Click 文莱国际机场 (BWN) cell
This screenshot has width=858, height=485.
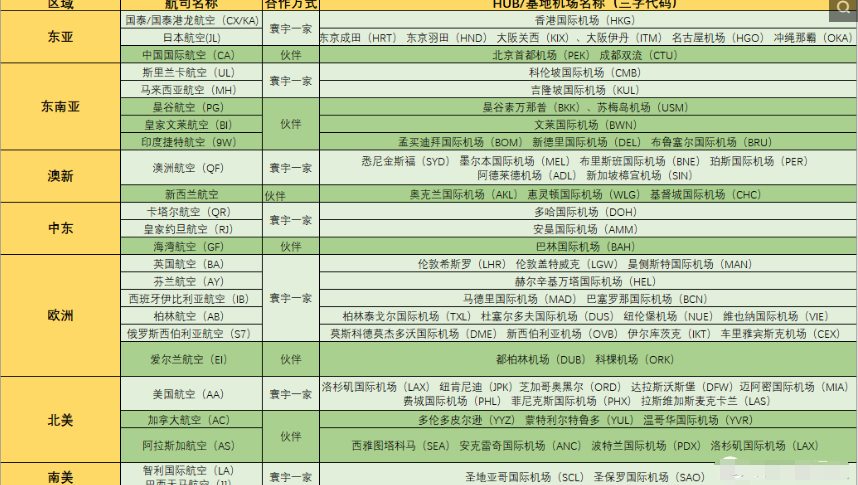click(588, 125)
